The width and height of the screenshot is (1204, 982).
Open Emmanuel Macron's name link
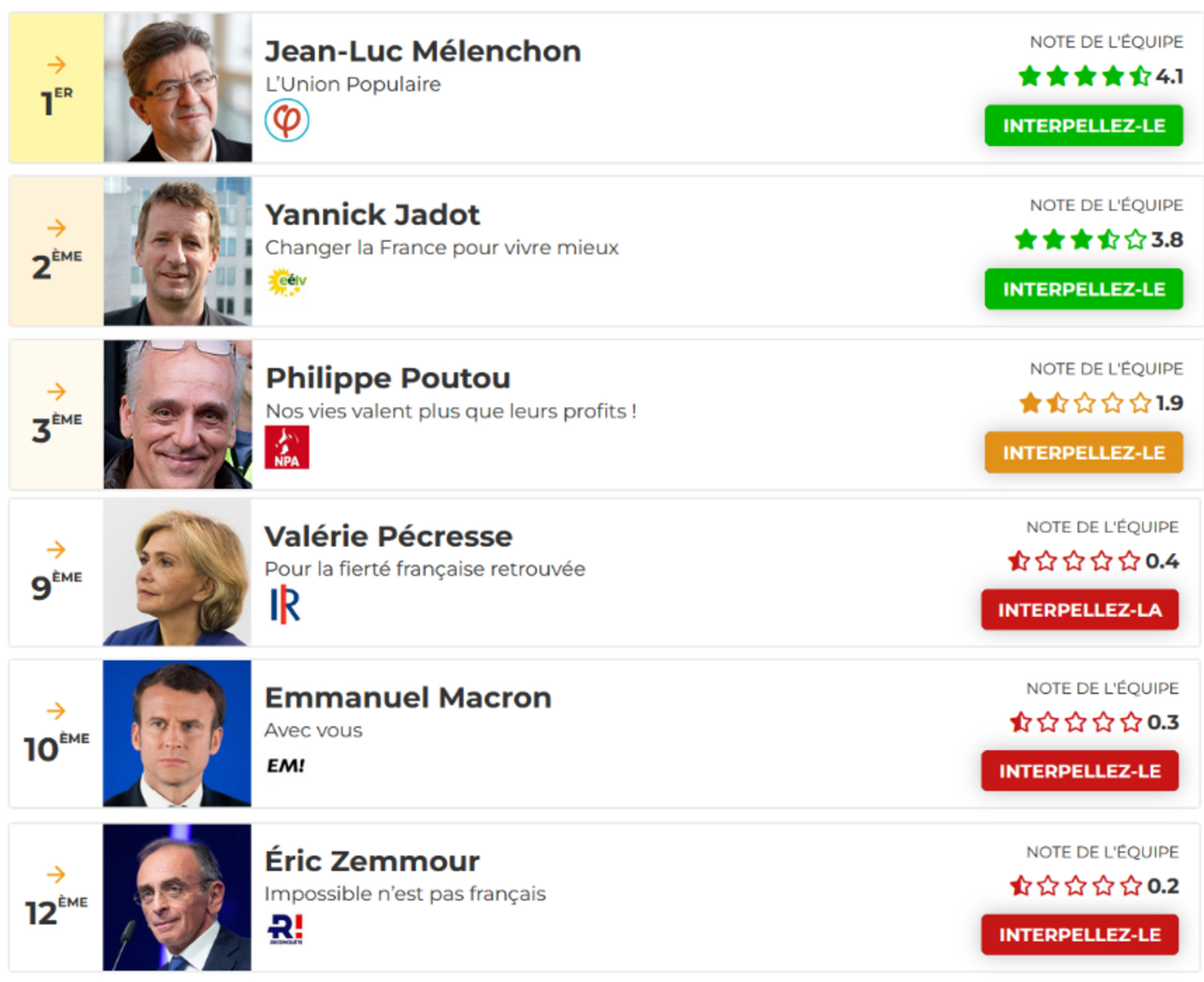(x=408, y=697)
